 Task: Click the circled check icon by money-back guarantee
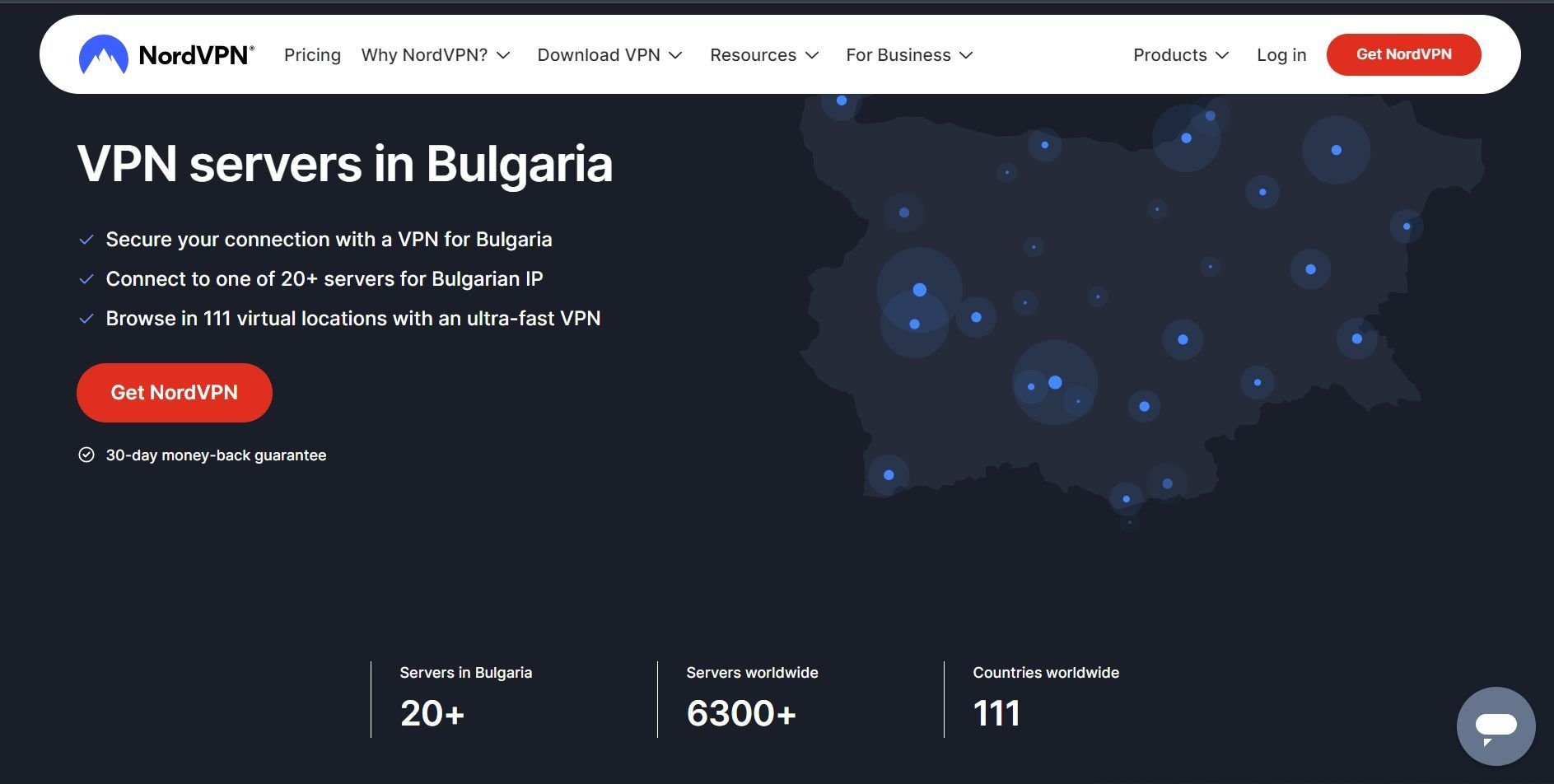coord(86,455)
